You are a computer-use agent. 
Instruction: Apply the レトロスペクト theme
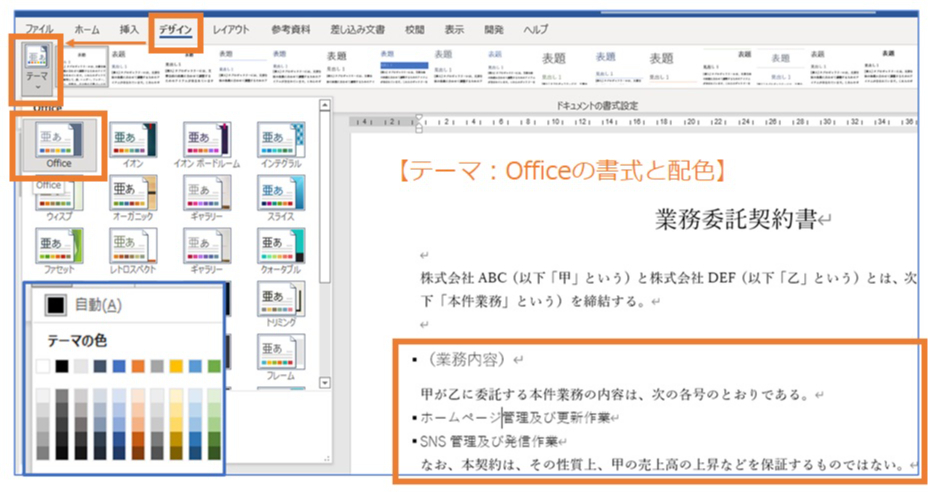(133, 251)
